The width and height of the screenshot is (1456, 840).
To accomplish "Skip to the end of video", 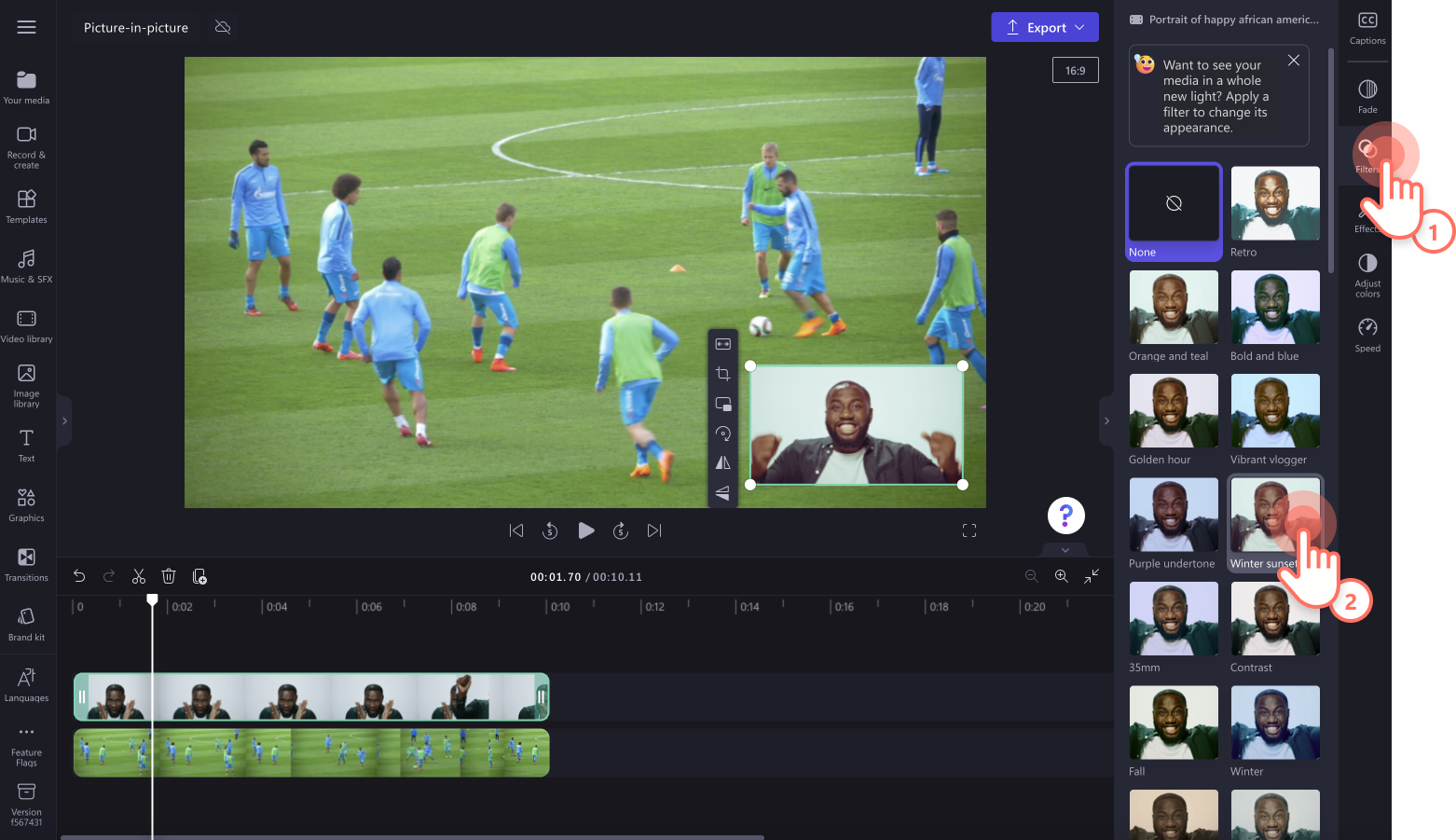I will (x=654, y=530).
